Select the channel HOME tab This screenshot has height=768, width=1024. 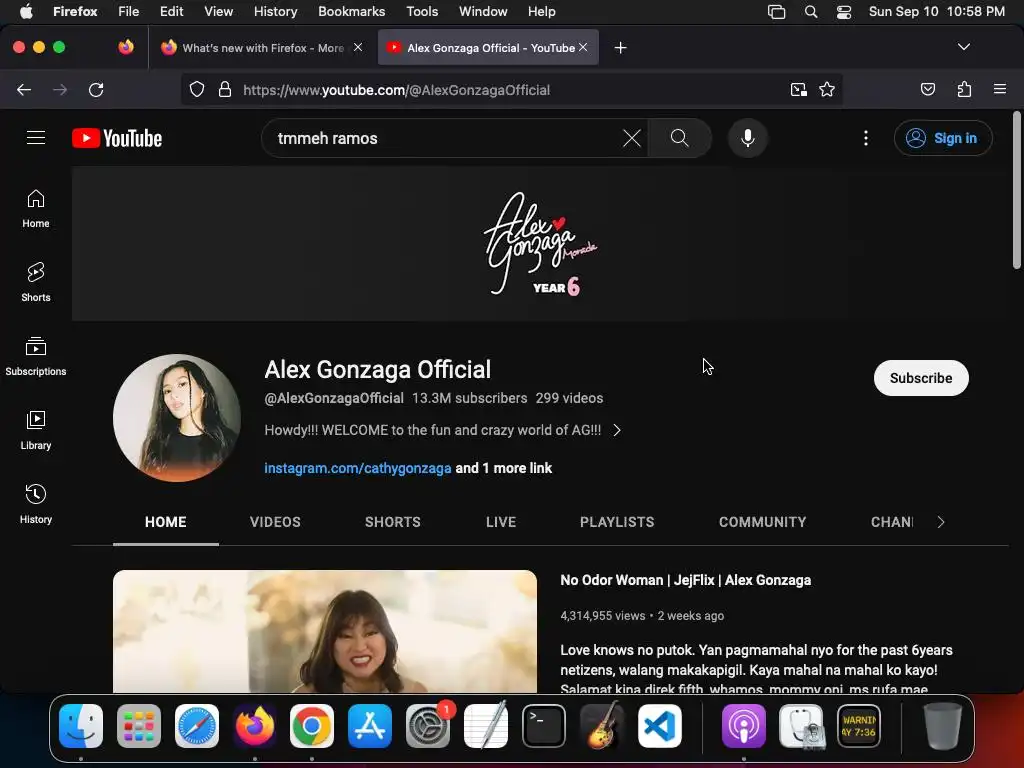point(166,522)
